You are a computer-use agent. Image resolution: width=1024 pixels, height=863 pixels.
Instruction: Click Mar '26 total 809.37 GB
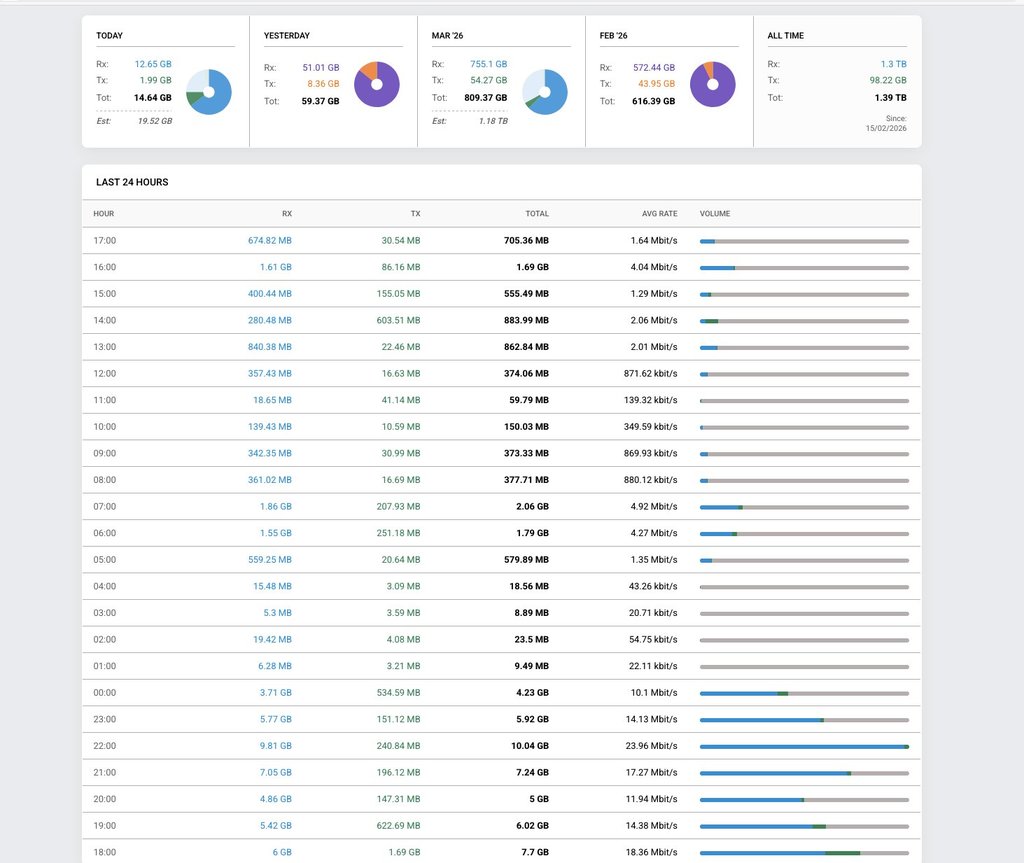486,97
